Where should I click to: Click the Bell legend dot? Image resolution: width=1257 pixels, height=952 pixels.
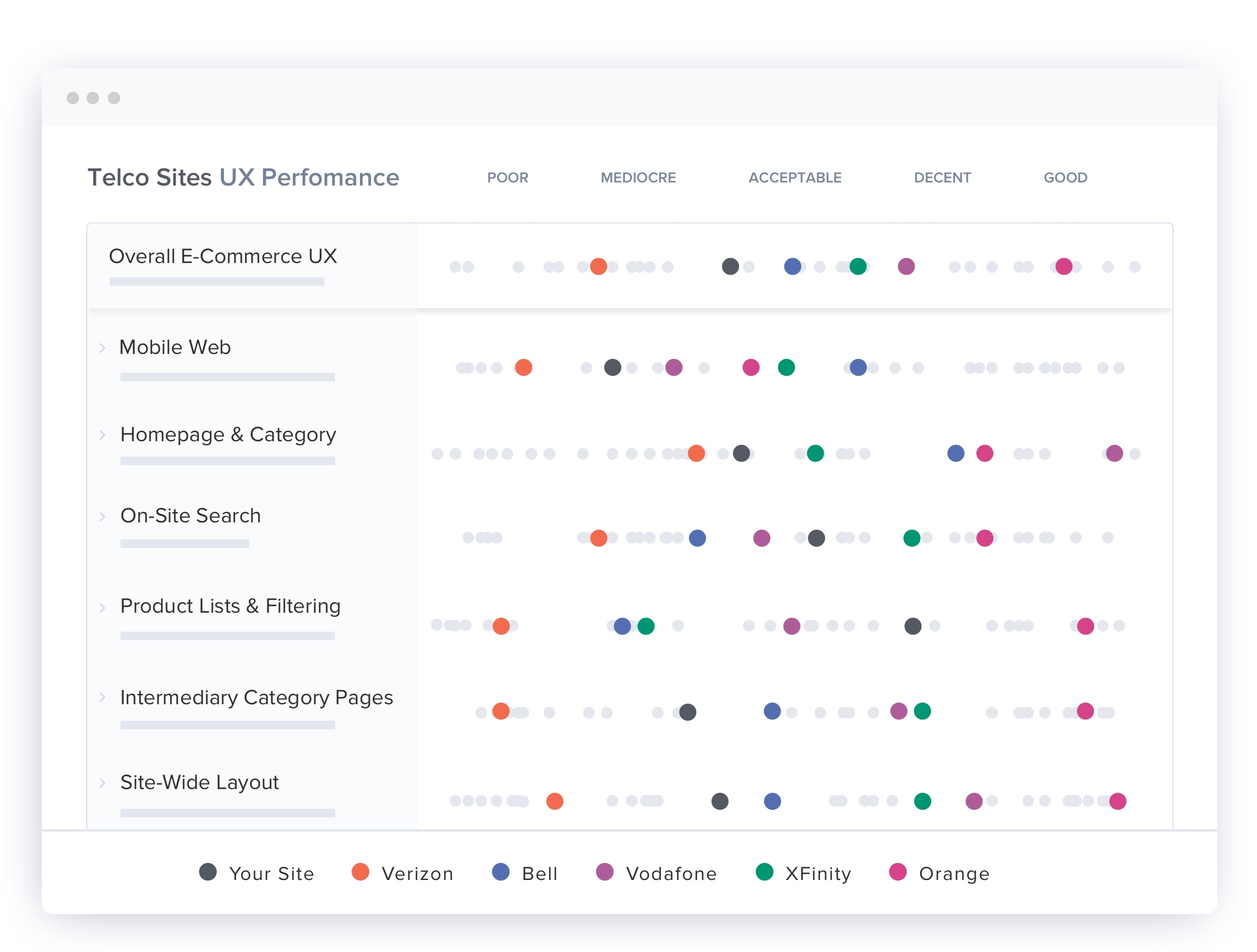501,872
